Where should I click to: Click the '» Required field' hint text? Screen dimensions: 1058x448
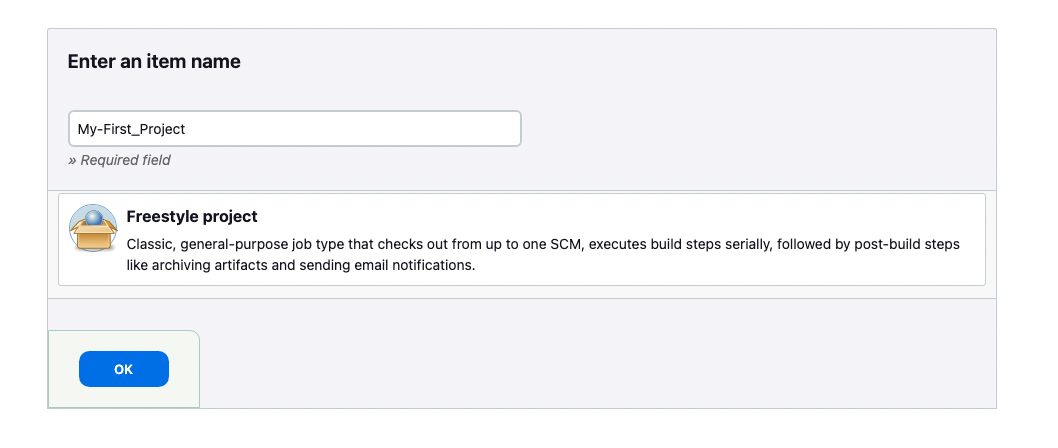click(119, 160)
